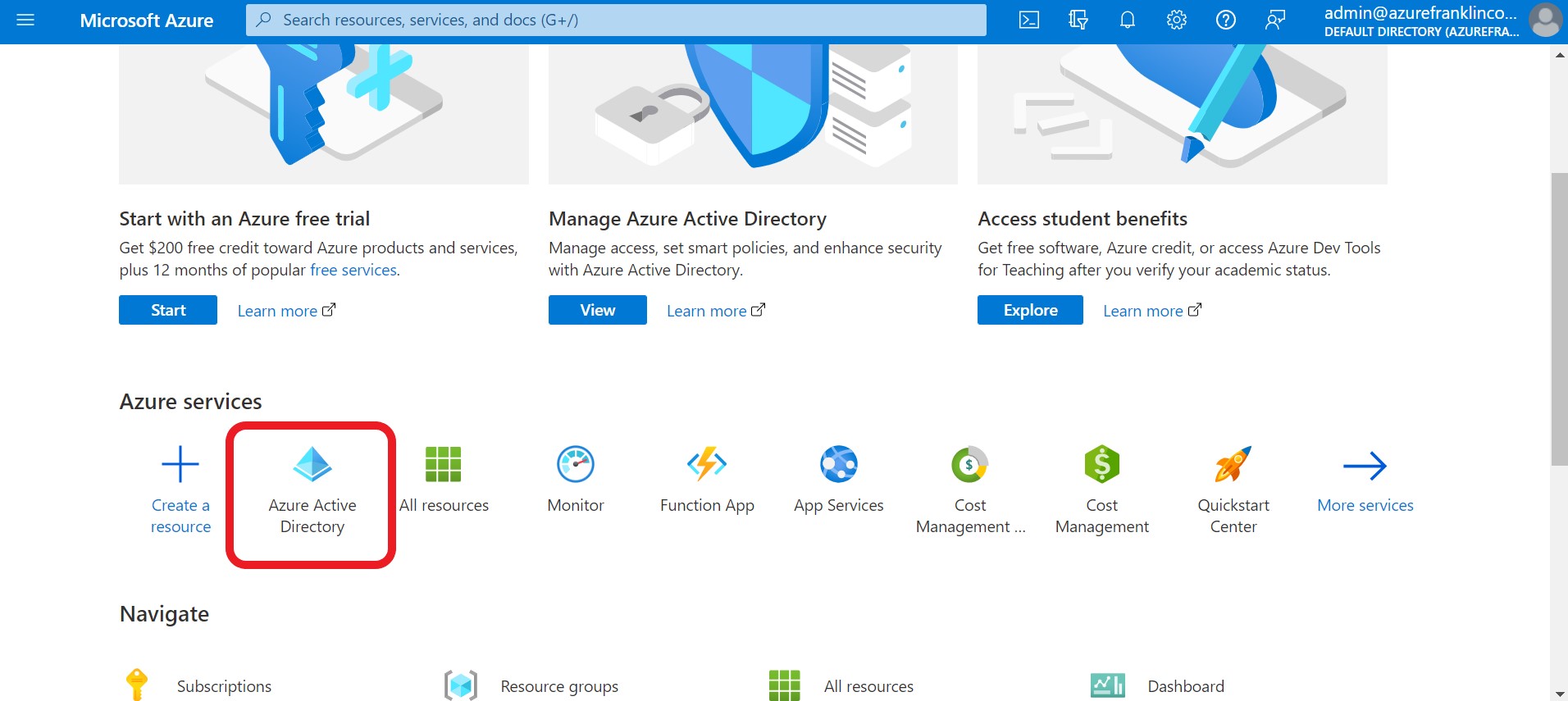Screen dimensions: 1568x701
Task: Open Subscriptions under Navigate
Action: (224, 686)
